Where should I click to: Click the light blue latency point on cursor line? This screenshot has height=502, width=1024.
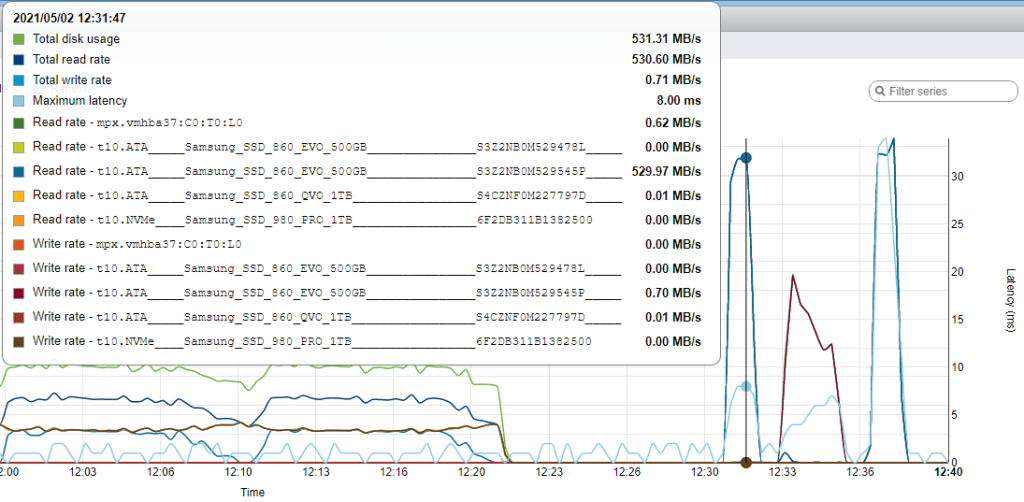tap(745, 387)
